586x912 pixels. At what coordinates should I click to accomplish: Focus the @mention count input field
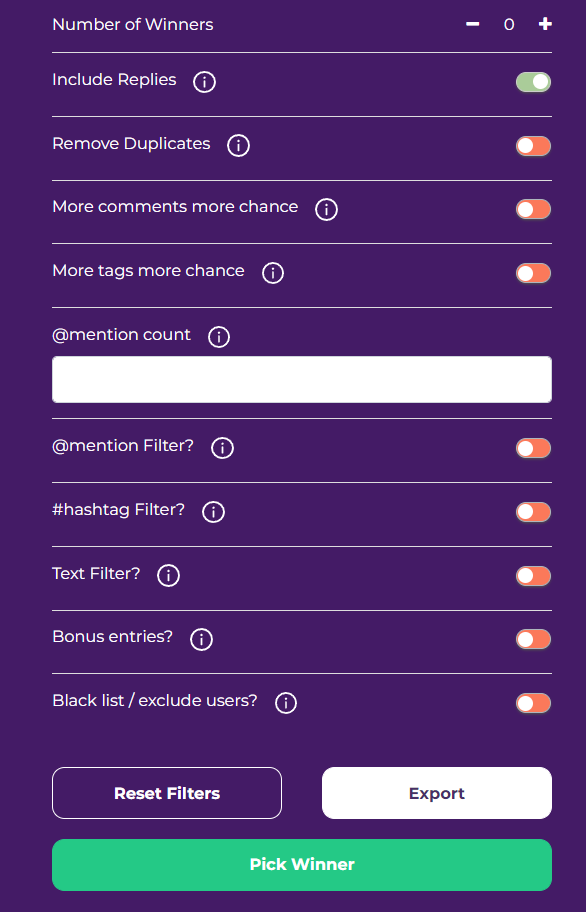[302, 379]
